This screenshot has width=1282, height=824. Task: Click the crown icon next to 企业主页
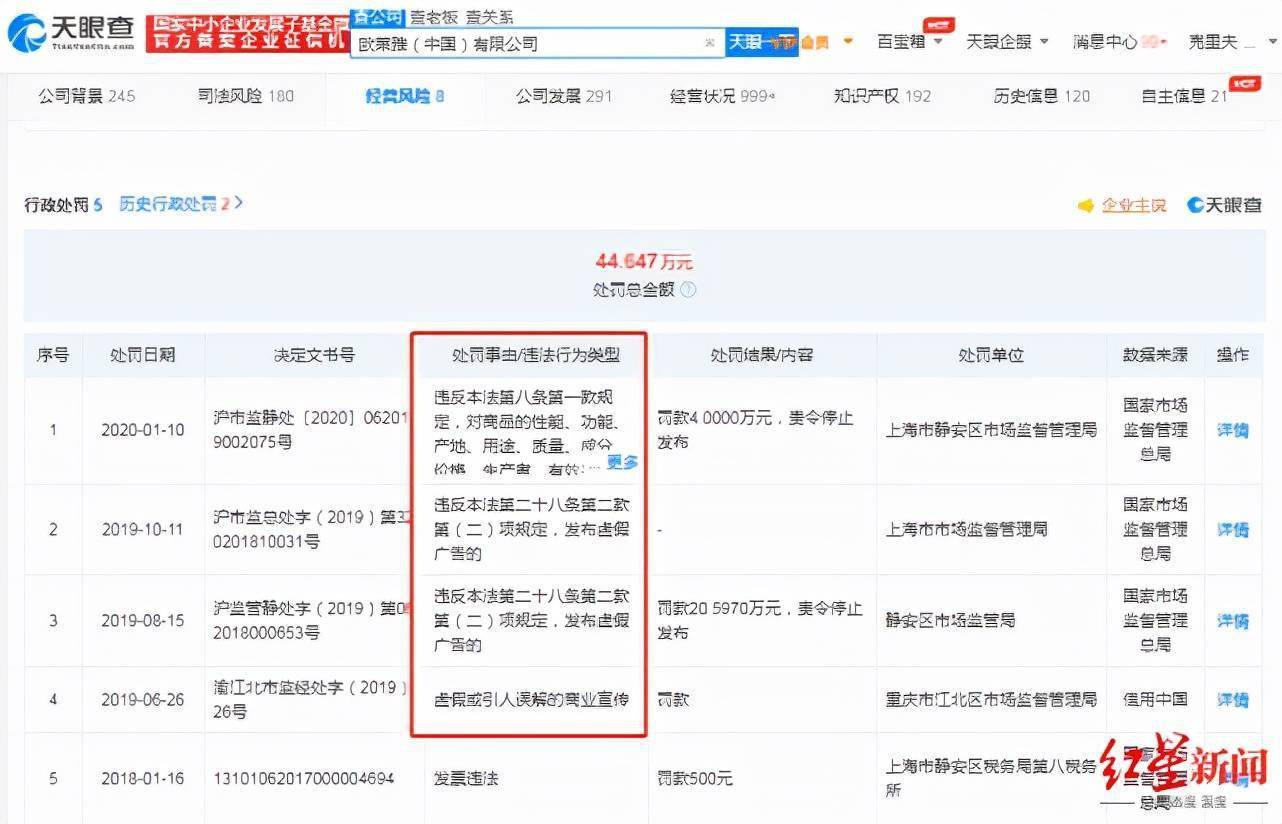coord(1087,205)
